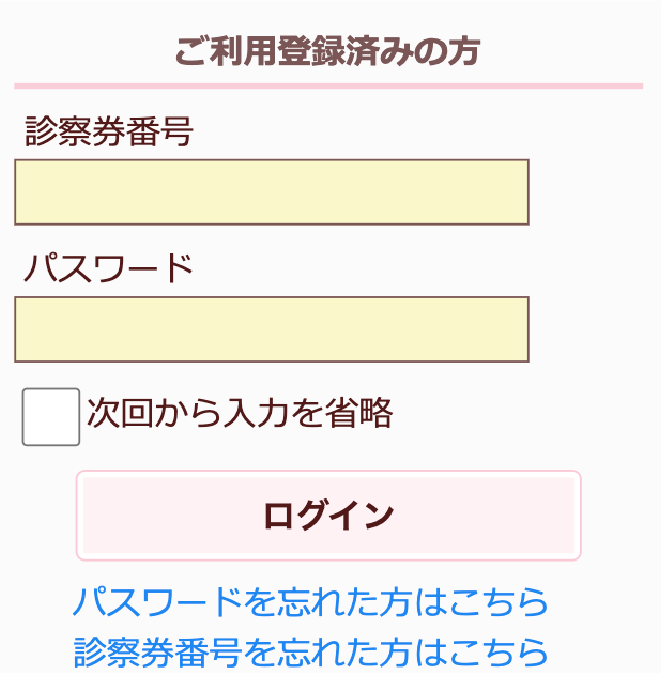Open the forgot password help link
The width and height of the screenshot is (661, 673).
(x=311, y=602)
